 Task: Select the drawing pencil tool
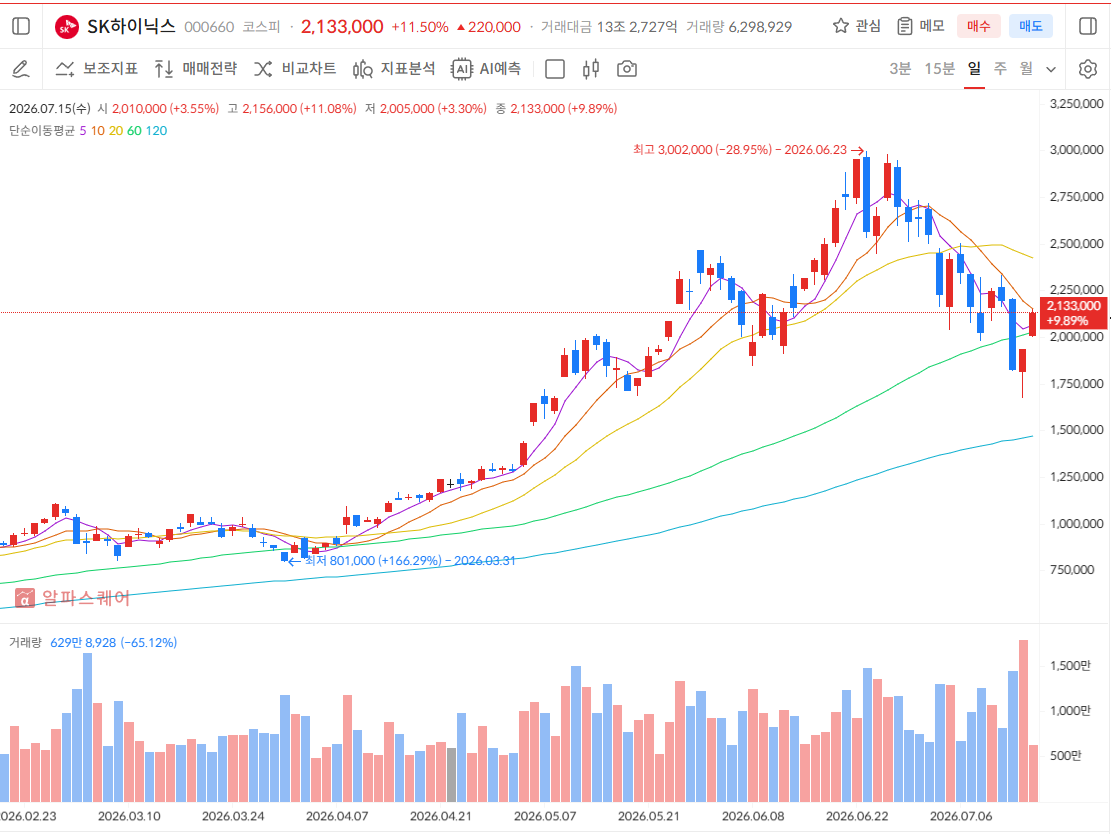(21, 69)
